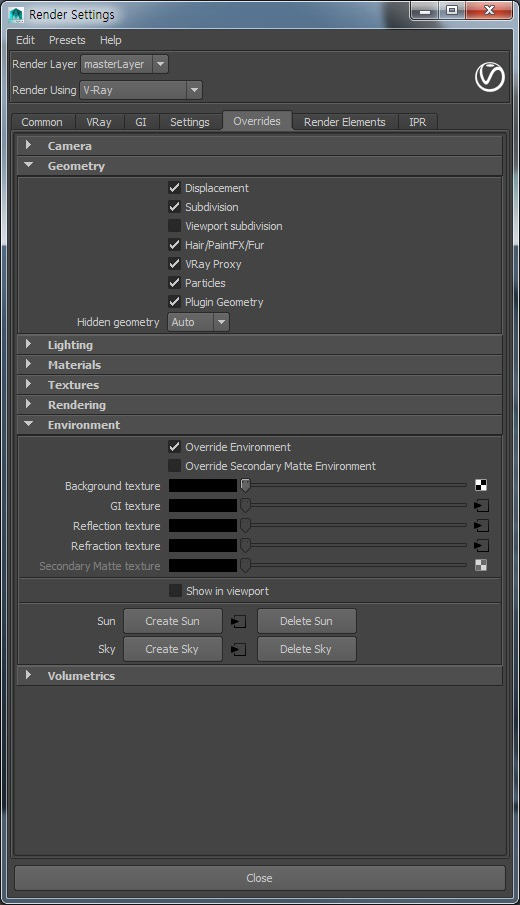Open the Edit menu
Screen dimensions: 520x905
[x=25, y=40]
